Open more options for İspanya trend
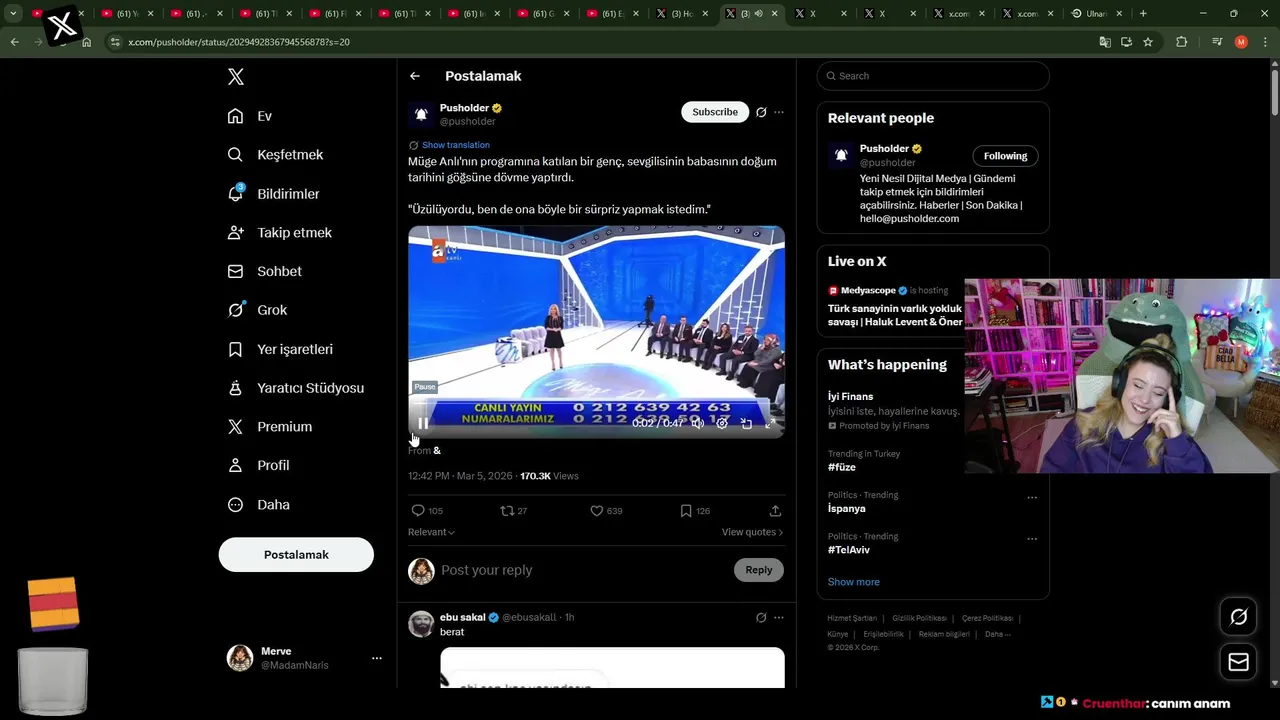 1032,497
